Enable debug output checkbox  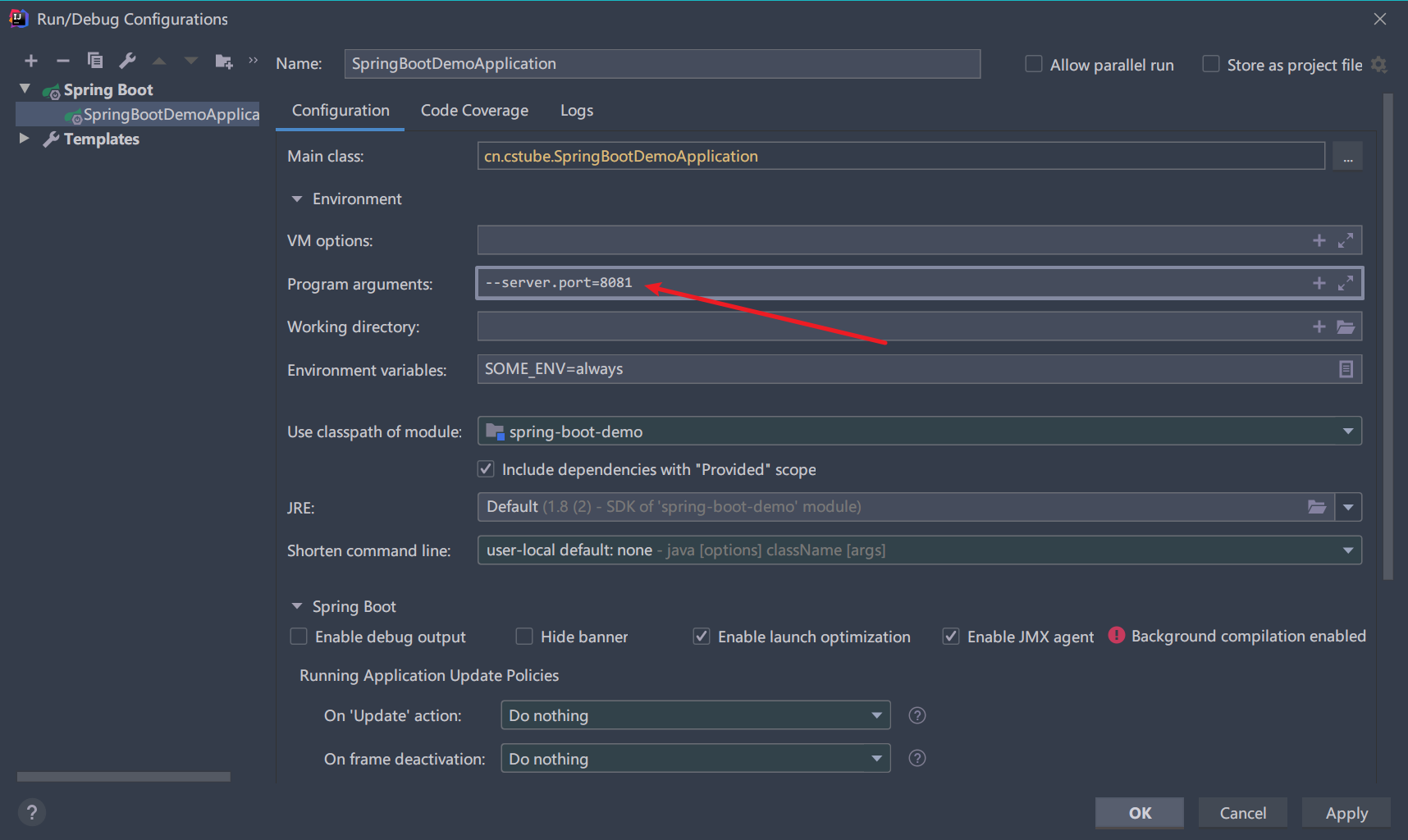299,637
